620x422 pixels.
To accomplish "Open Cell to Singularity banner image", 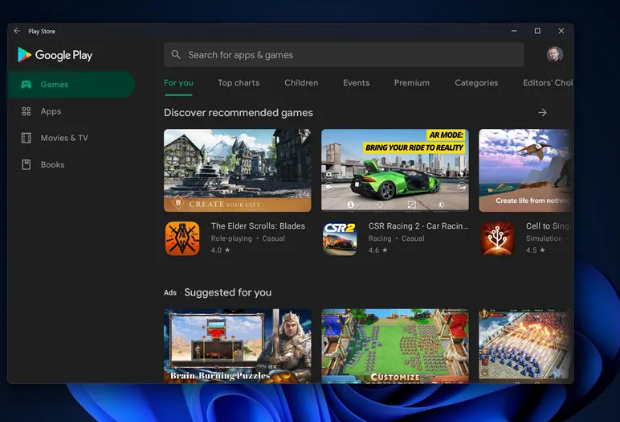I will tap(525, 170).
